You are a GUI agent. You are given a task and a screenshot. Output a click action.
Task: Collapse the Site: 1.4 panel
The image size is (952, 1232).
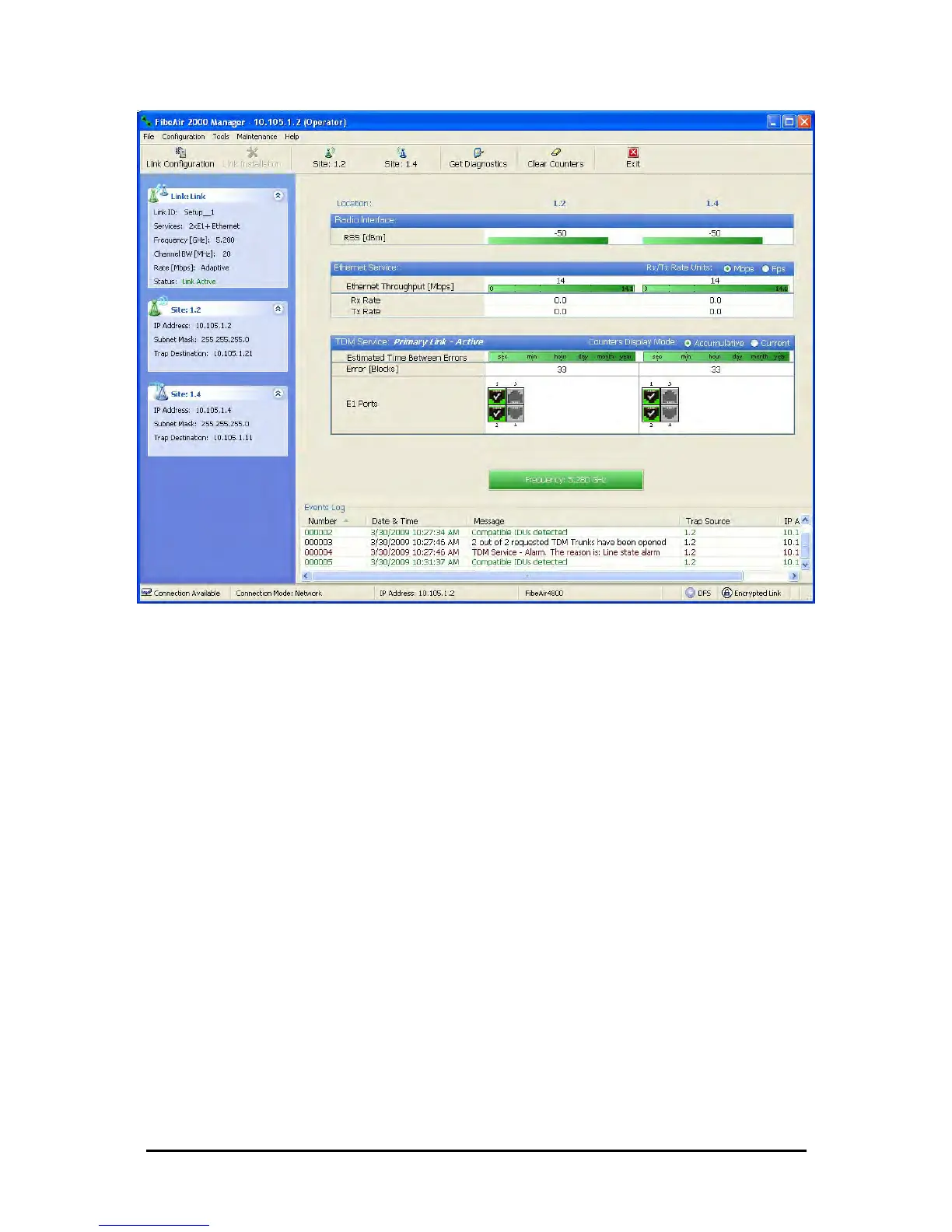(278, 394)
